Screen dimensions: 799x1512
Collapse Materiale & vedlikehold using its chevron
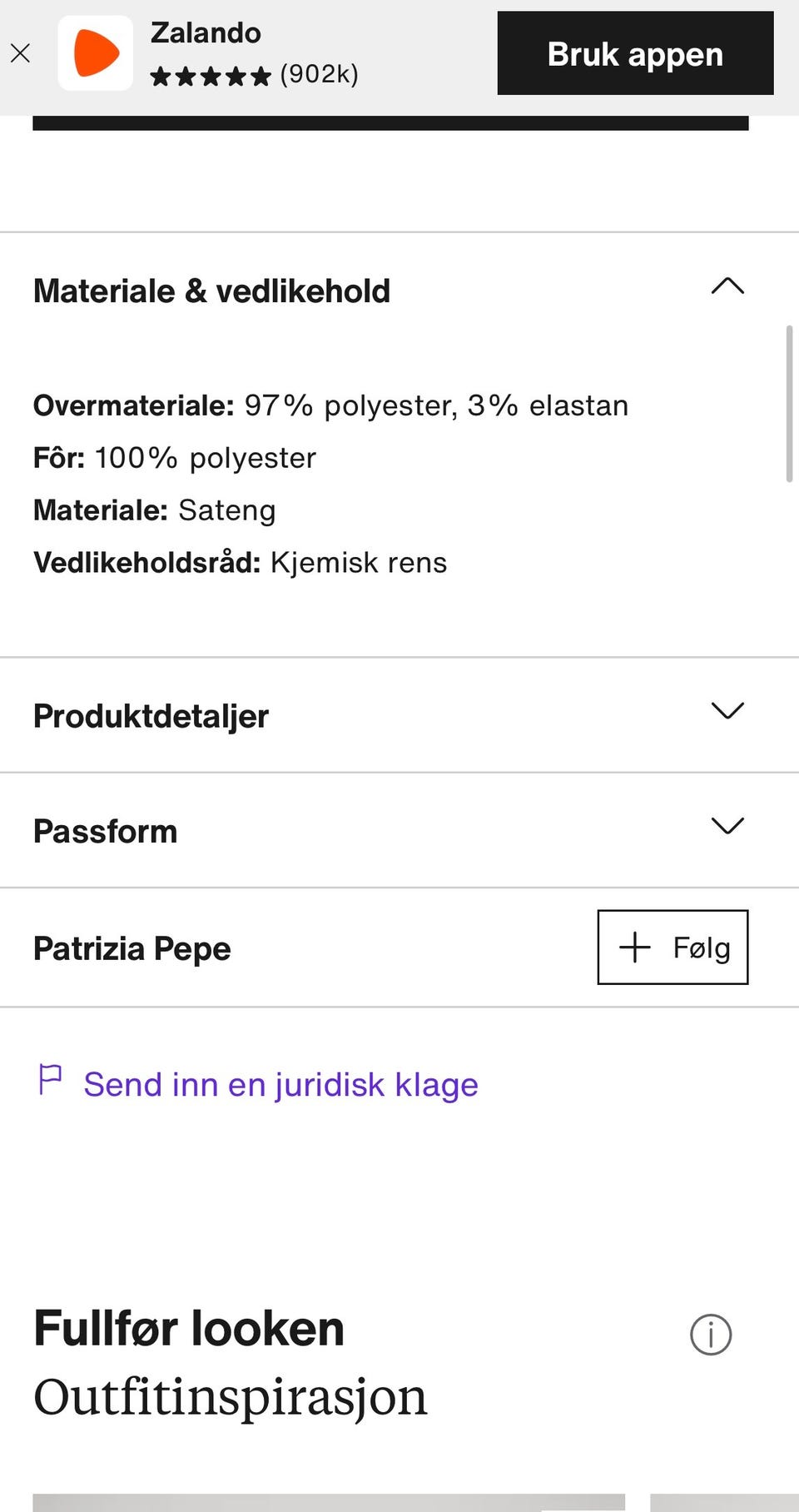click(x=727, y=287)
